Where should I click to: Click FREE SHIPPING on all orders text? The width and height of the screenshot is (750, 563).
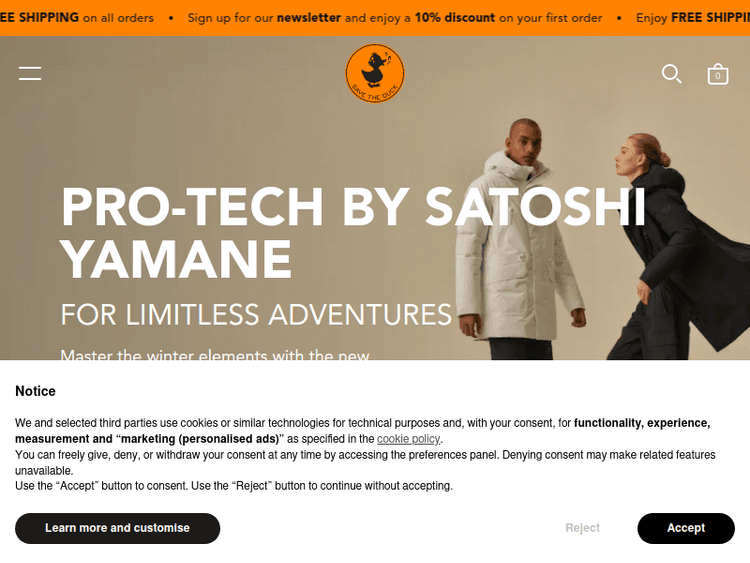point(77,18)
